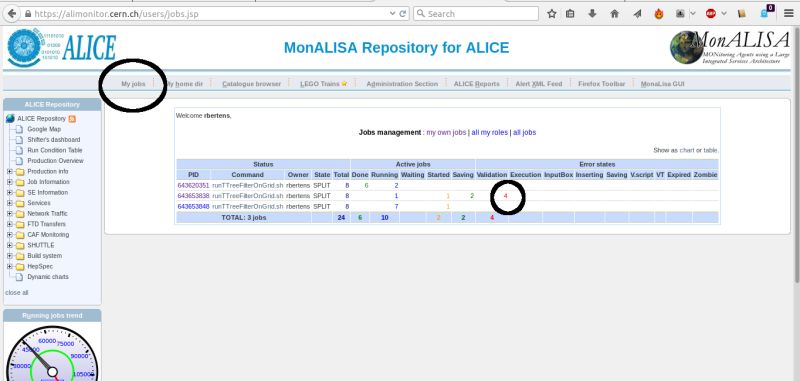Viewport: 800px width, 381px height.
Task: Open Run Condition Table tree item
Action: [55, 150]
